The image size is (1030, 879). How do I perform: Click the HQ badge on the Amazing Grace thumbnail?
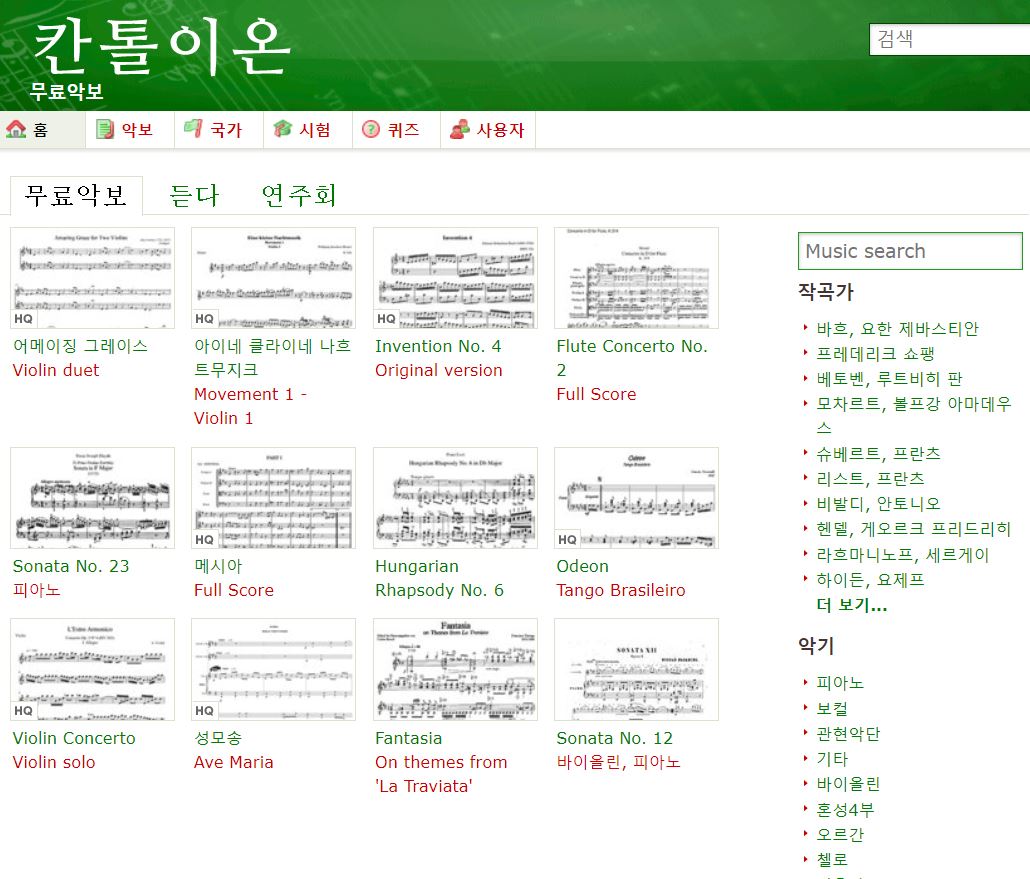22,320
